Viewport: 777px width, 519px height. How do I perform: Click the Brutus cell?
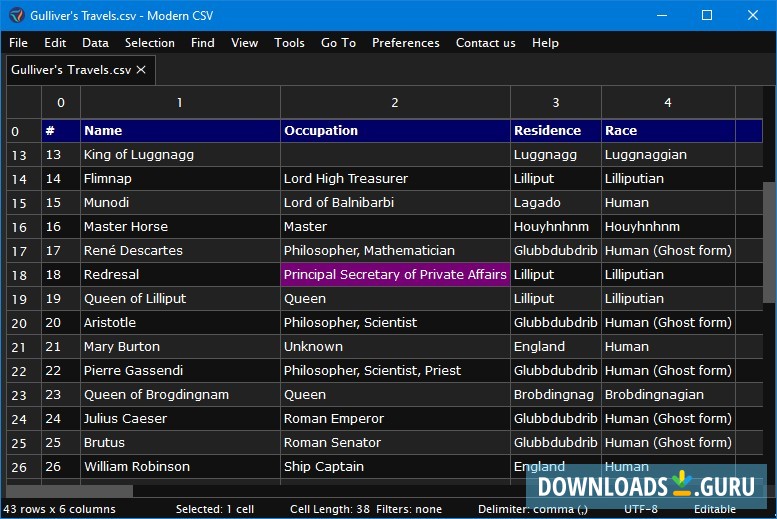(x=180, y=443)
